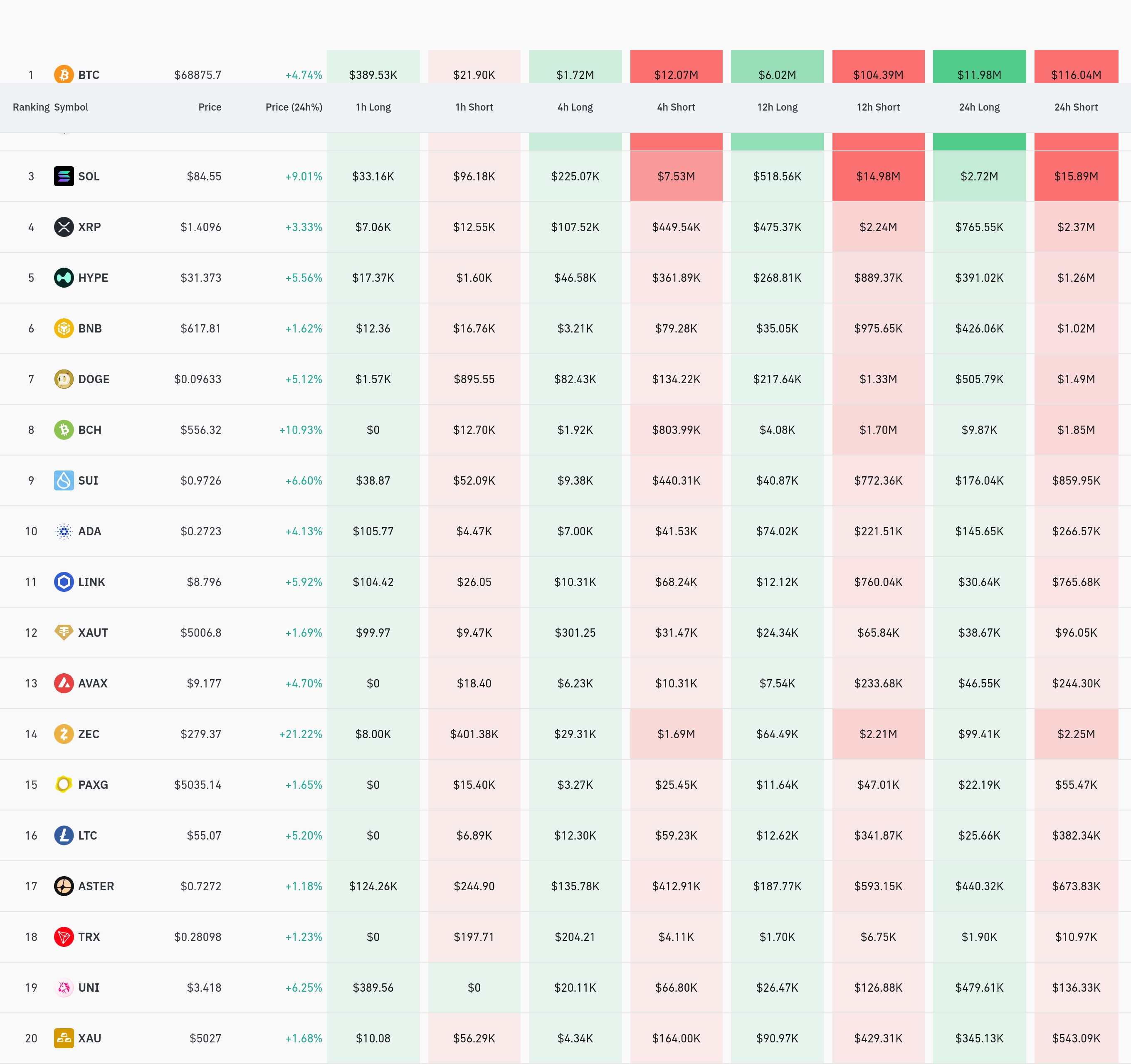Select the BCH row price $556.32
This screenshot has width=1131, height=1064.
click(x=201, y=430)
